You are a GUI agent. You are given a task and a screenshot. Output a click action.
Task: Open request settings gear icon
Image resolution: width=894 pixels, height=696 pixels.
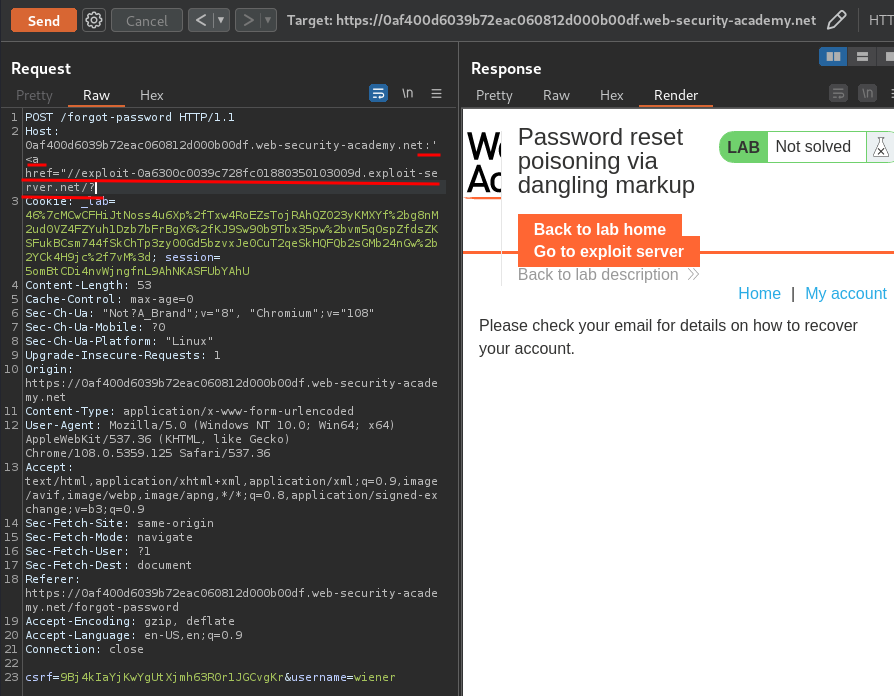(94, 21)
